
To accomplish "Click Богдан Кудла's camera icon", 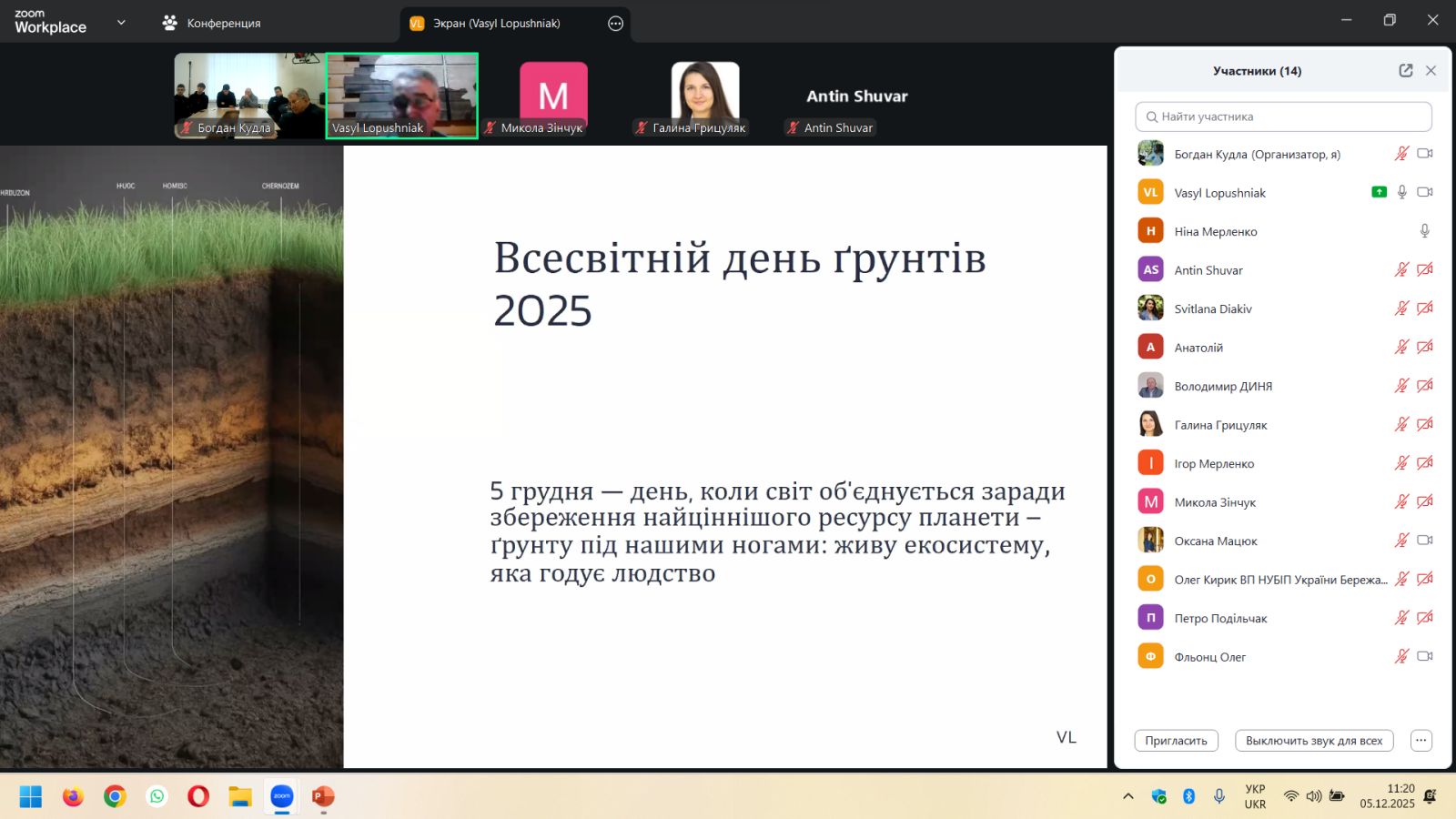I will pyautogui.click(x=1425, y=154).
